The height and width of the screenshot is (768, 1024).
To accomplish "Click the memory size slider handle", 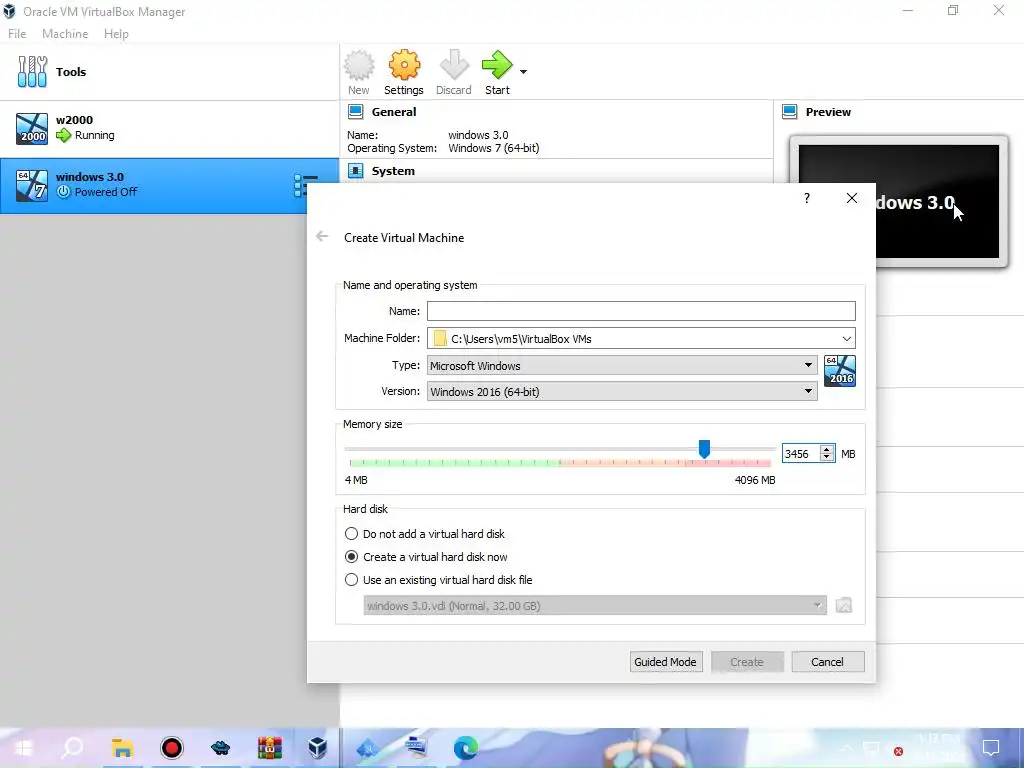I will [704, 449].
